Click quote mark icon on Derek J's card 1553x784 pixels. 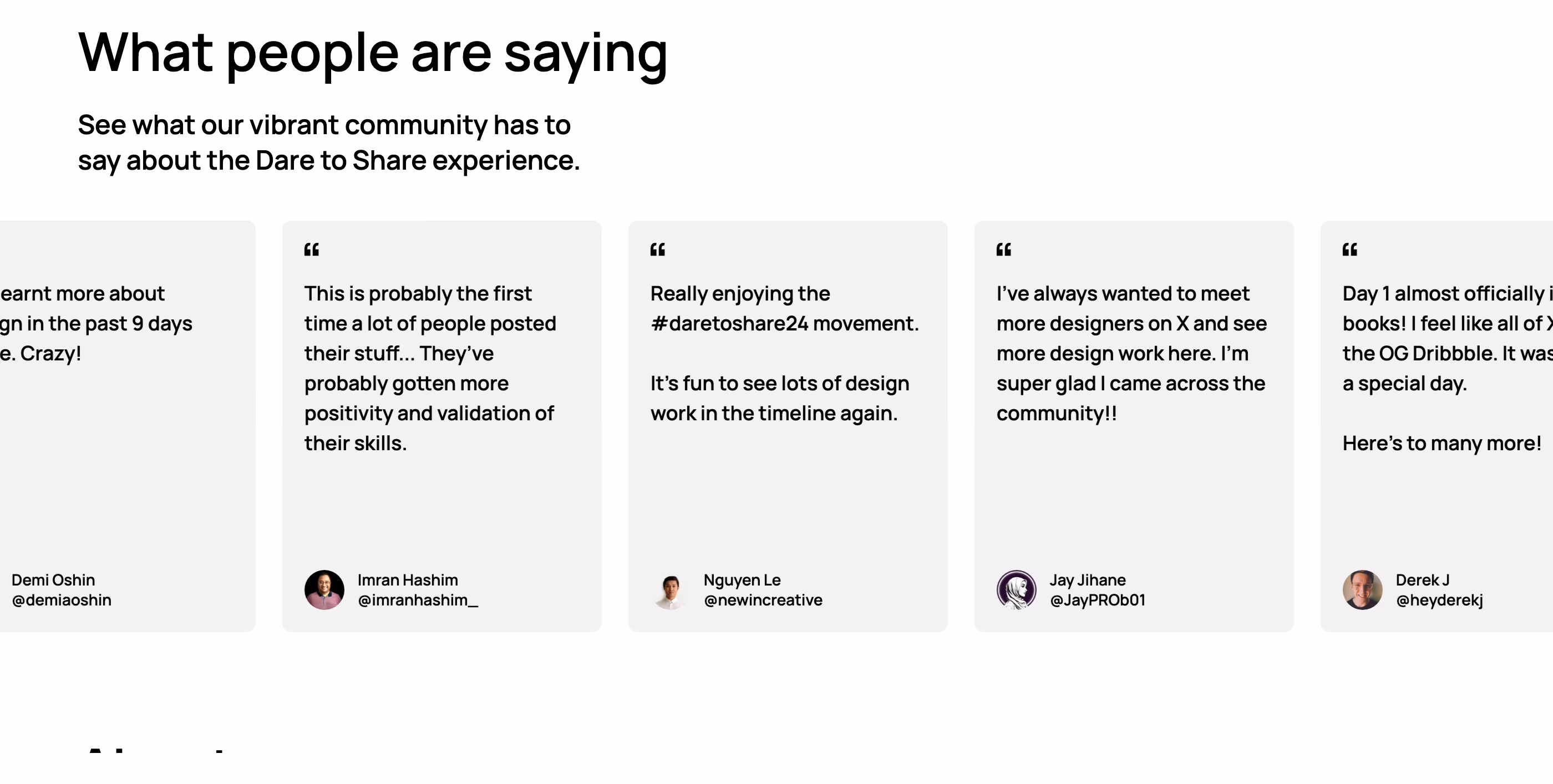click(x=1350, y=250)
